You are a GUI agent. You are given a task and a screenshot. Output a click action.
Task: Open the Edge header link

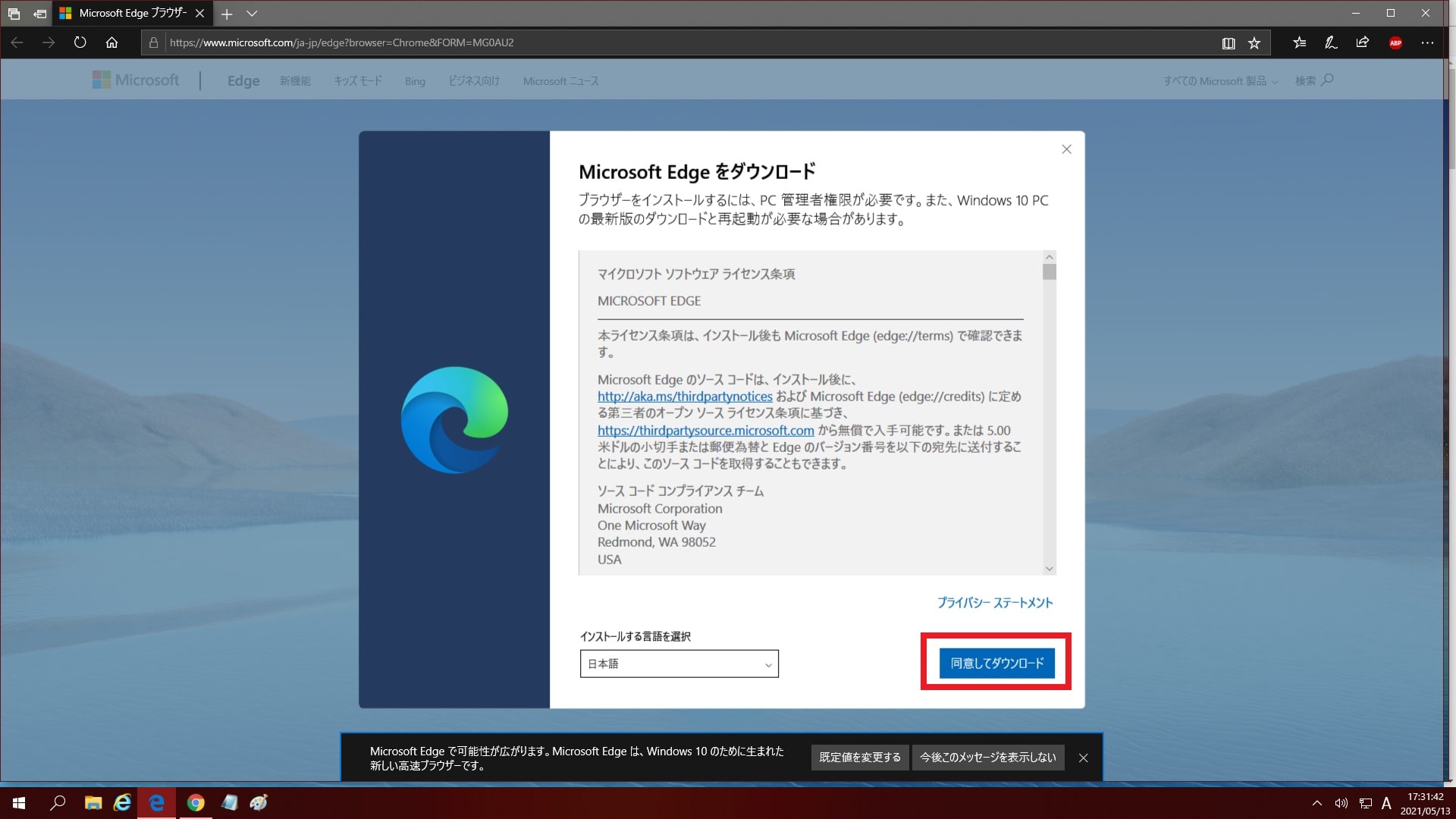tap(243, 81)
